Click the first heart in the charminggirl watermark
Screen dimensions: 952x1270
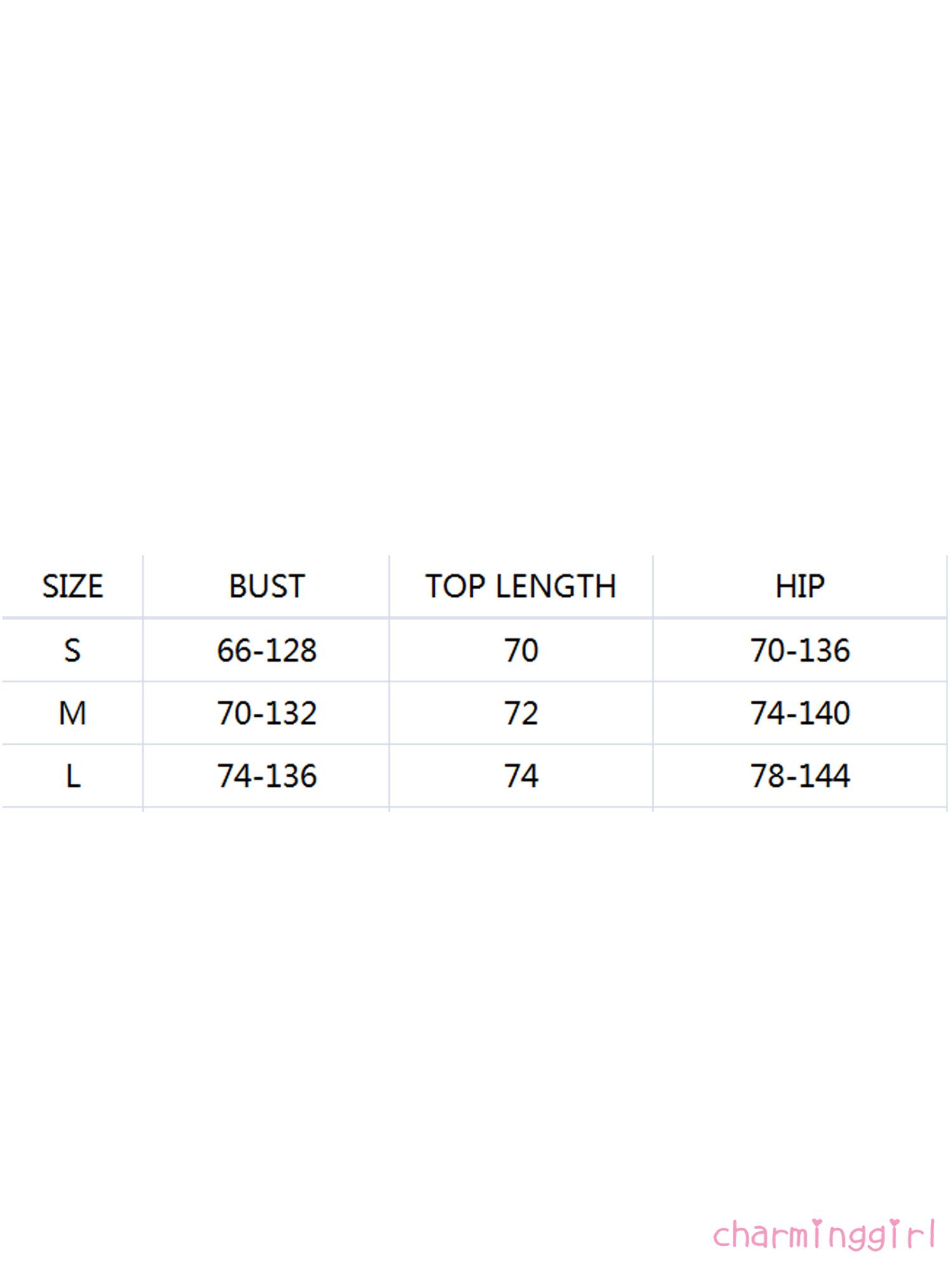pyautogui.click(x=818, y=1221)
